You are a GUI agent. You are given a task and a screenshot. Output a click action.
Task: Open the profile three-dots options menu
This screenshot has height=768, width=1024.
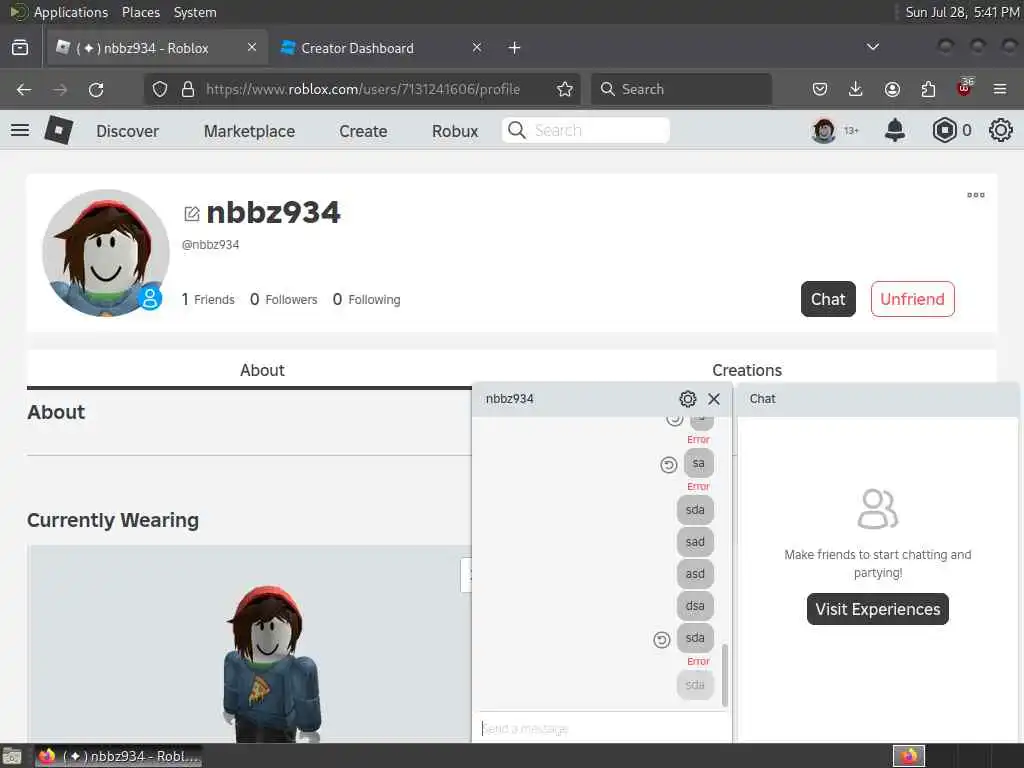pos(976,195)
